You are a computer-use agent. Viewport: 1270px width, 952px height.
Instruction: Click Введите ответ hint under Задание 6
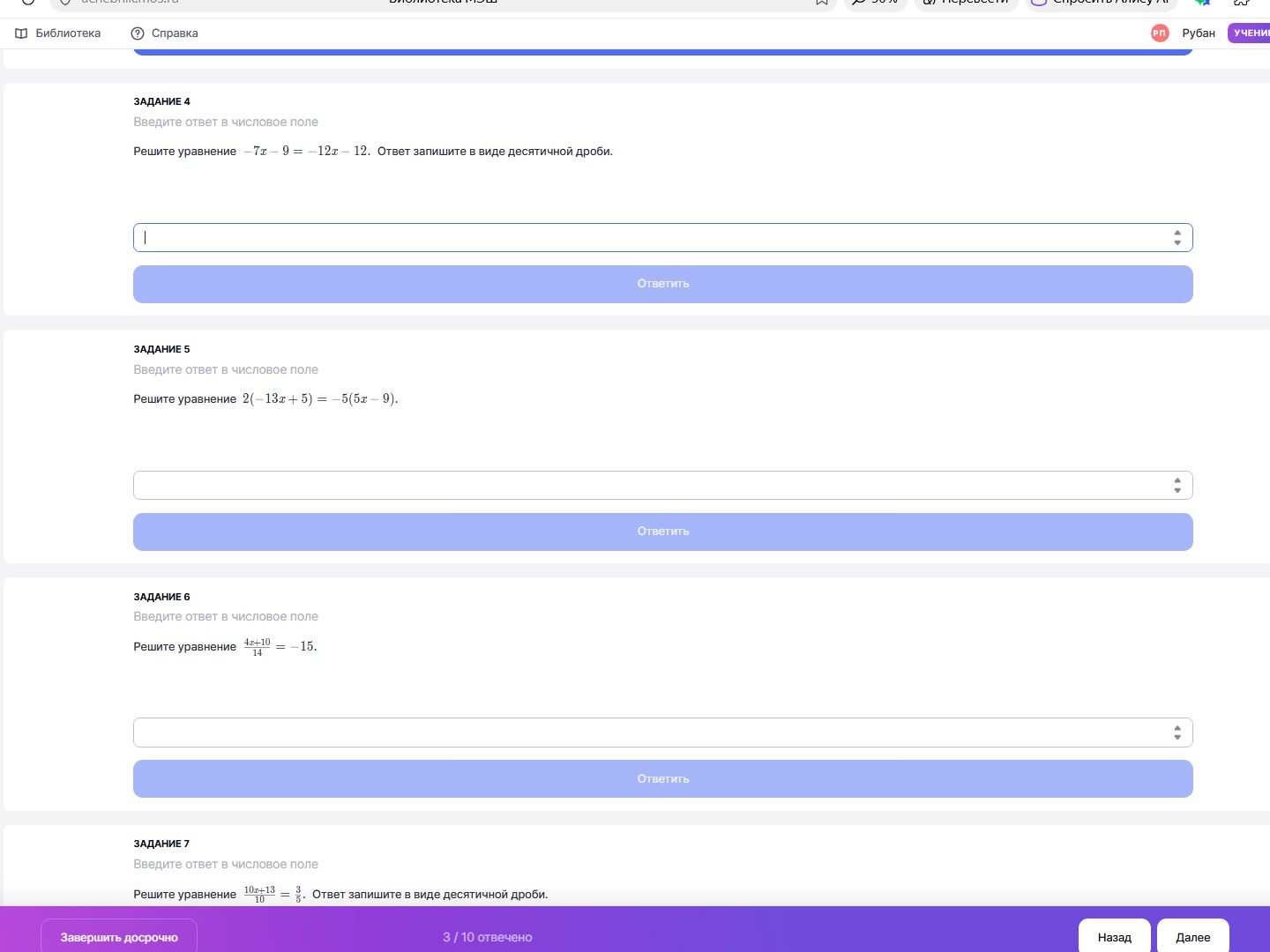point(226,616)
